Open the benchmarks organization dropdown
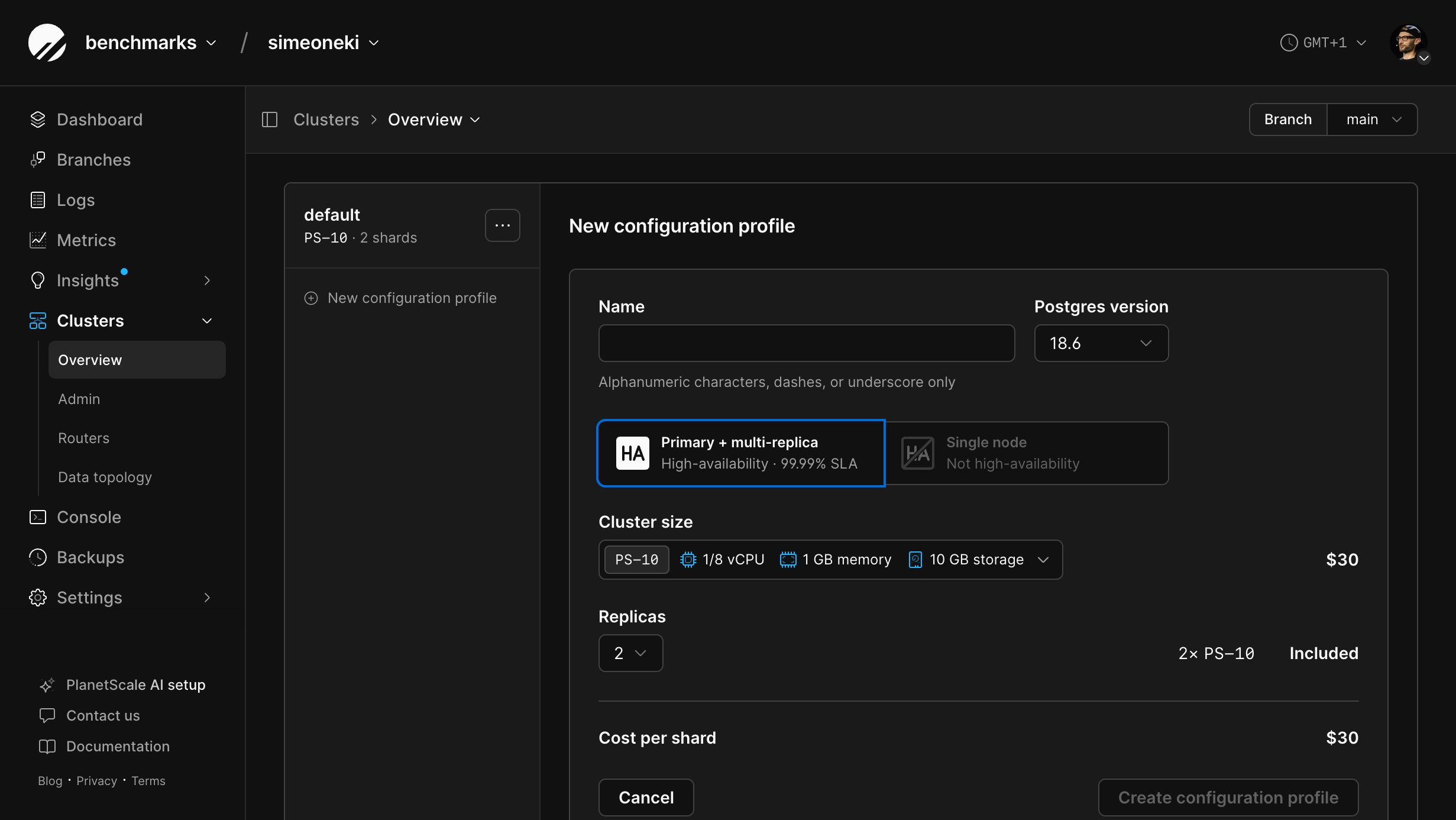The image size is (1456, 820). coord(151,43)
